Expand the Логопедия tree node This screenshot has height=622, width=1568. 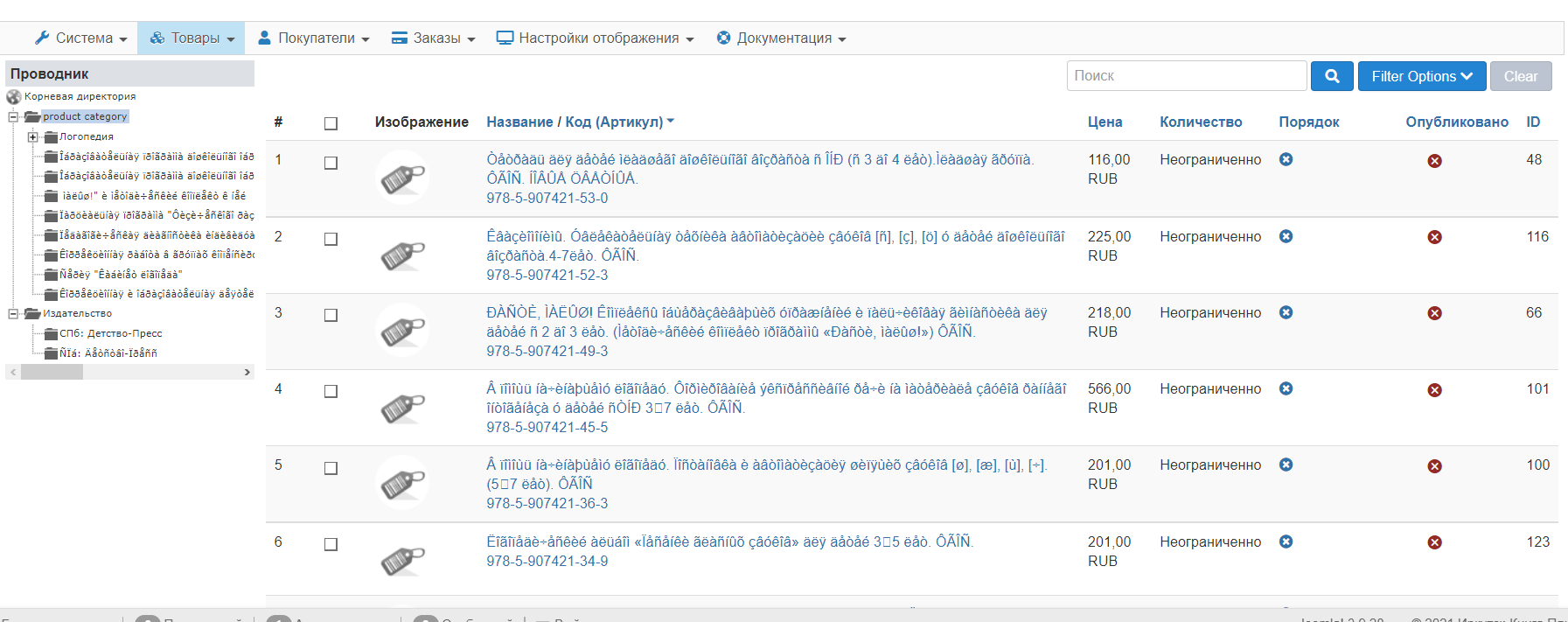(32, 136)
